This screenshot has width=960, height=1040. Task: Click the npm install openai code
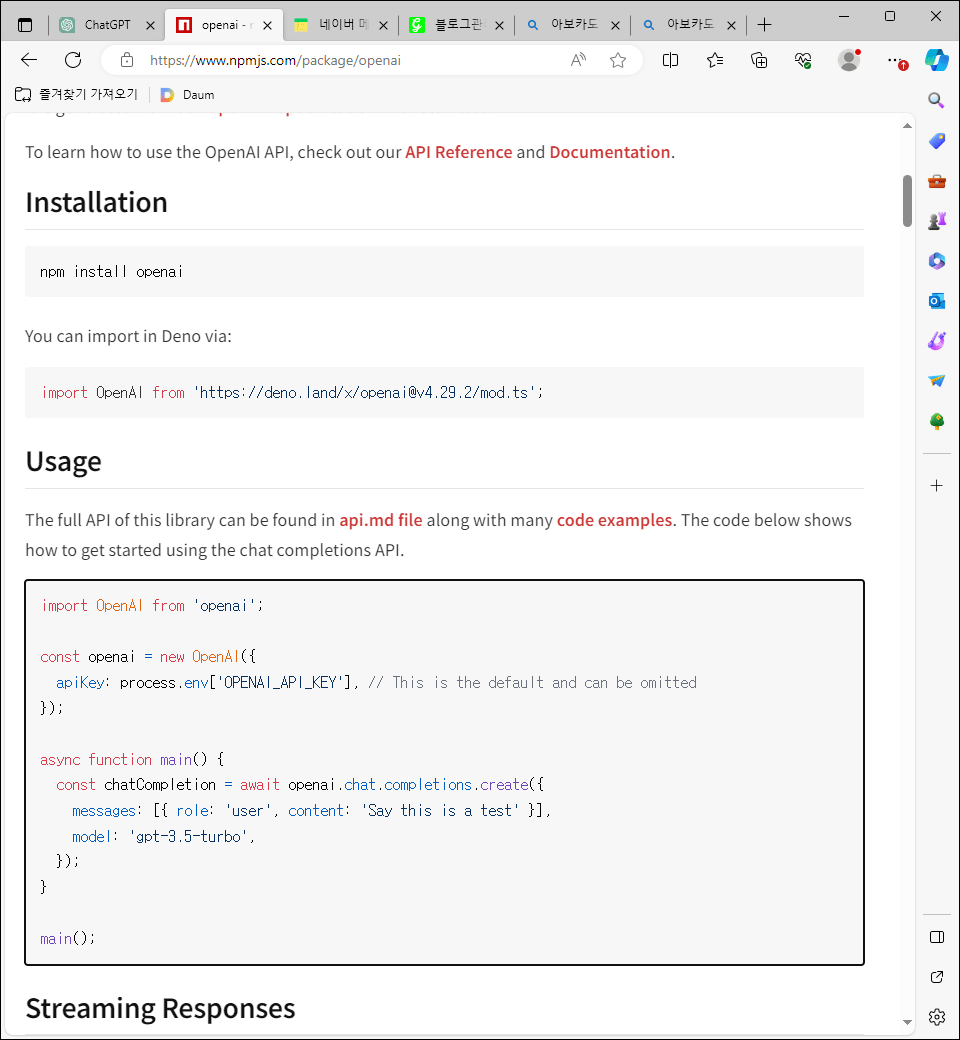(x=111, y=272)
